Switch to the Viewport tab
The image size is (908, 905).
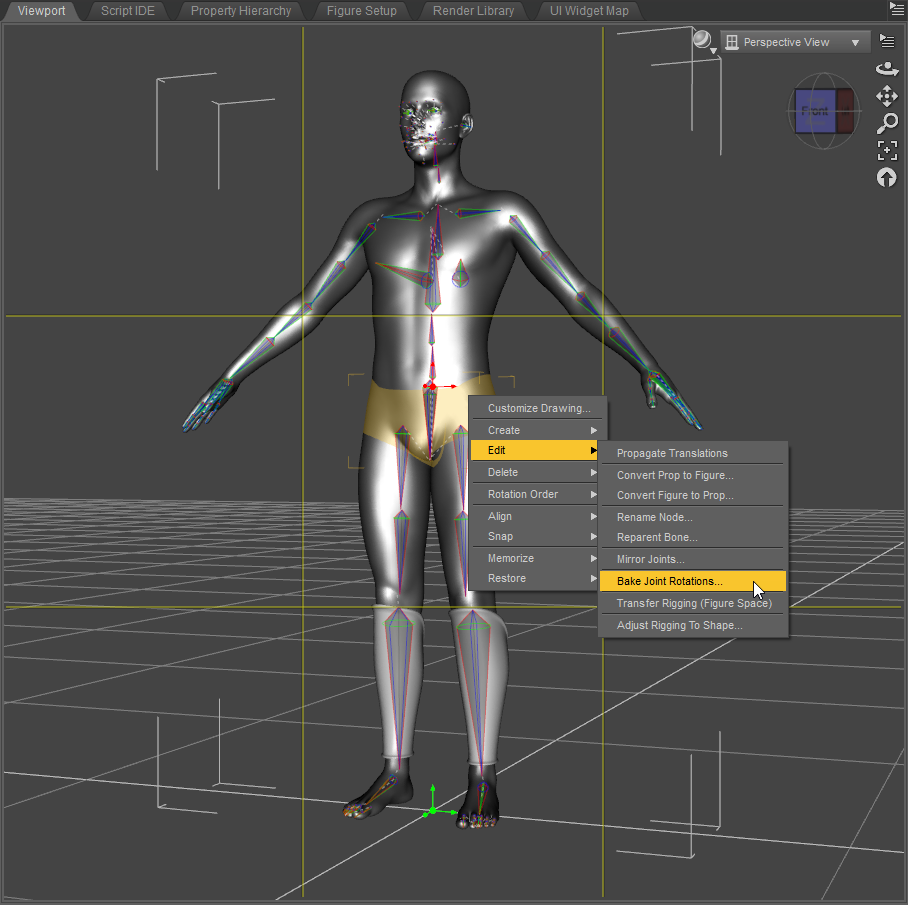point(41,10)
